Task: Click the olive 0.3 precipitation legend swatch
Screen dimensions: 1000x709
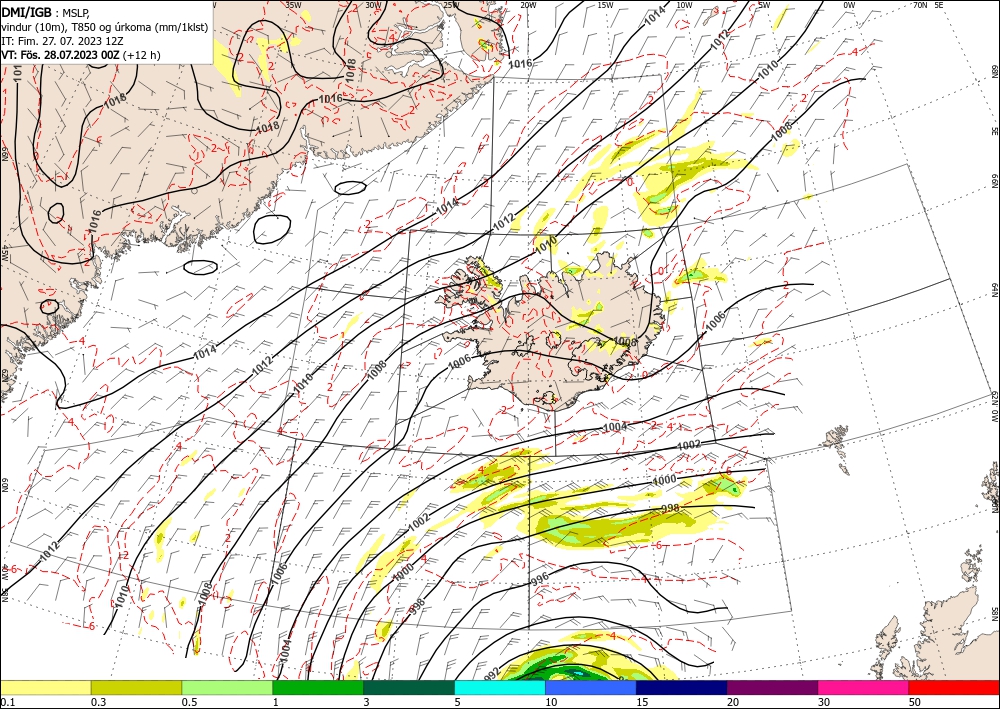Action: pyautogui.click(x=136, y=687)
